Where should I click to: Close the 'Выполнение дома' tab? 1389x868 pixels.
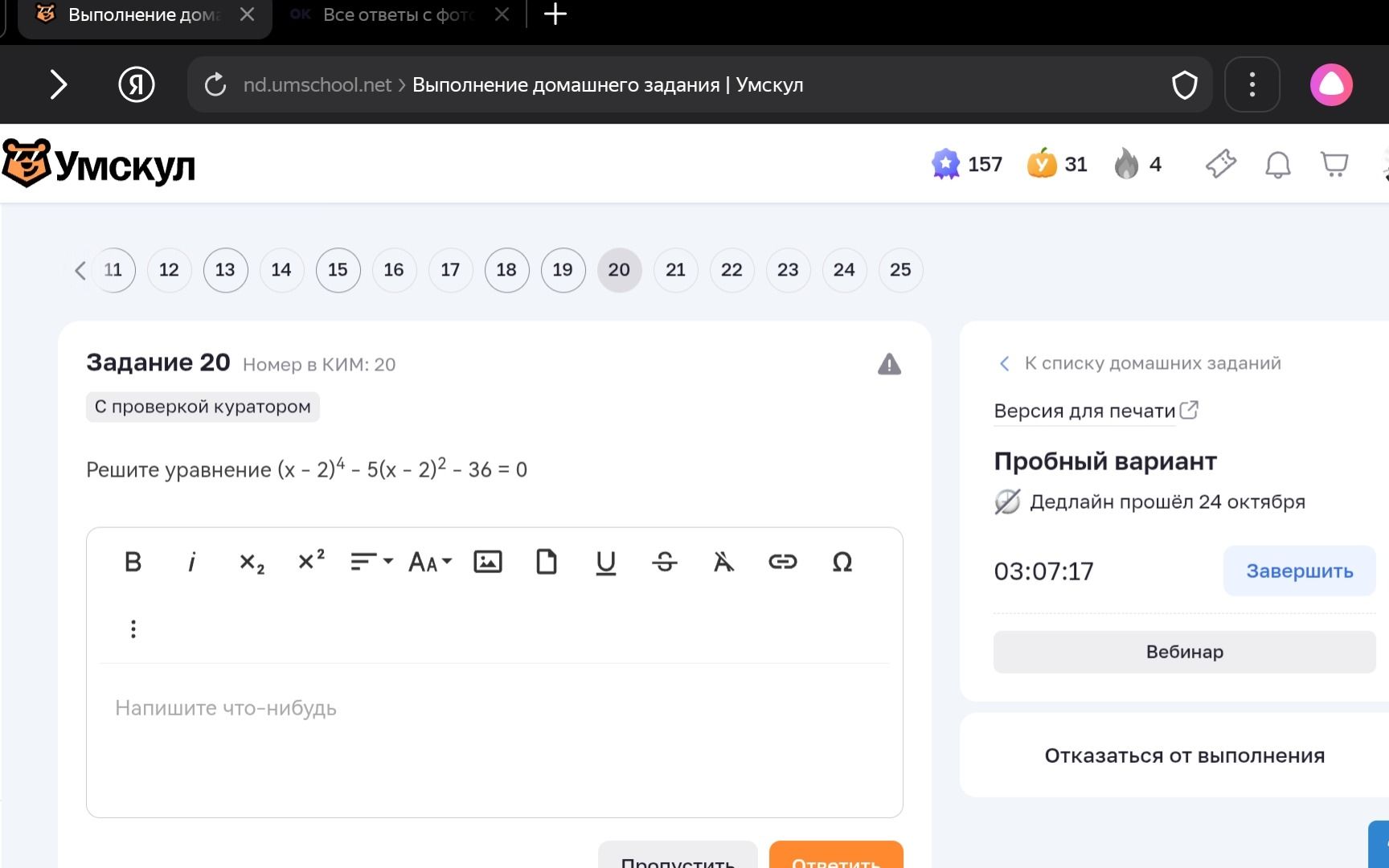pos(247,14)
